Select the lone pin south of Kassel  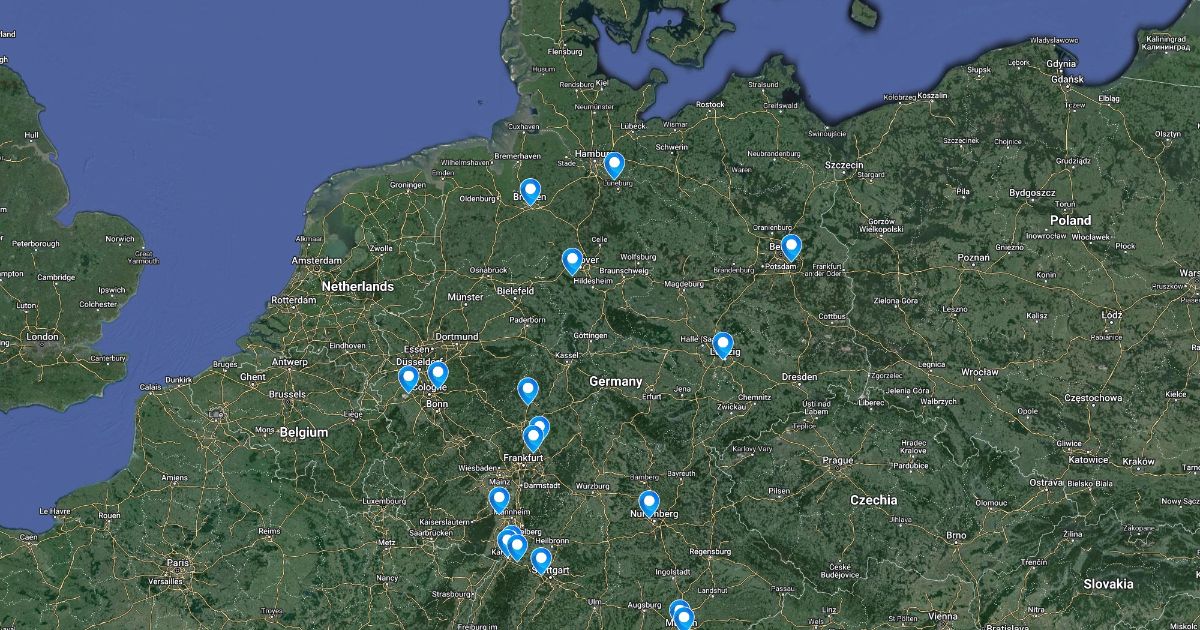click(x=528, y=390)
